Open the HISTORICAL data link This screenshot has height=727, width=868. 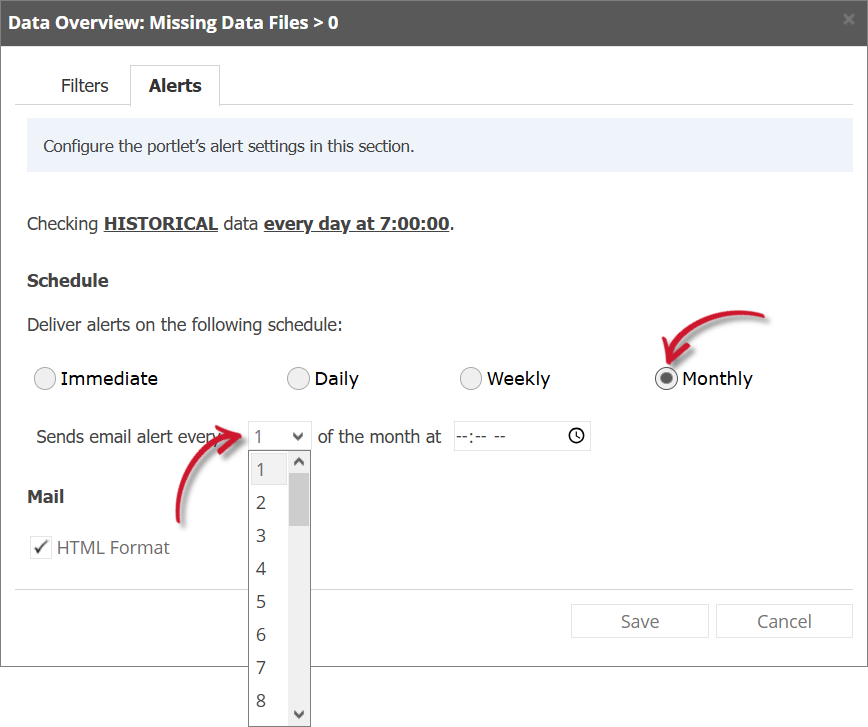[160, 223]
